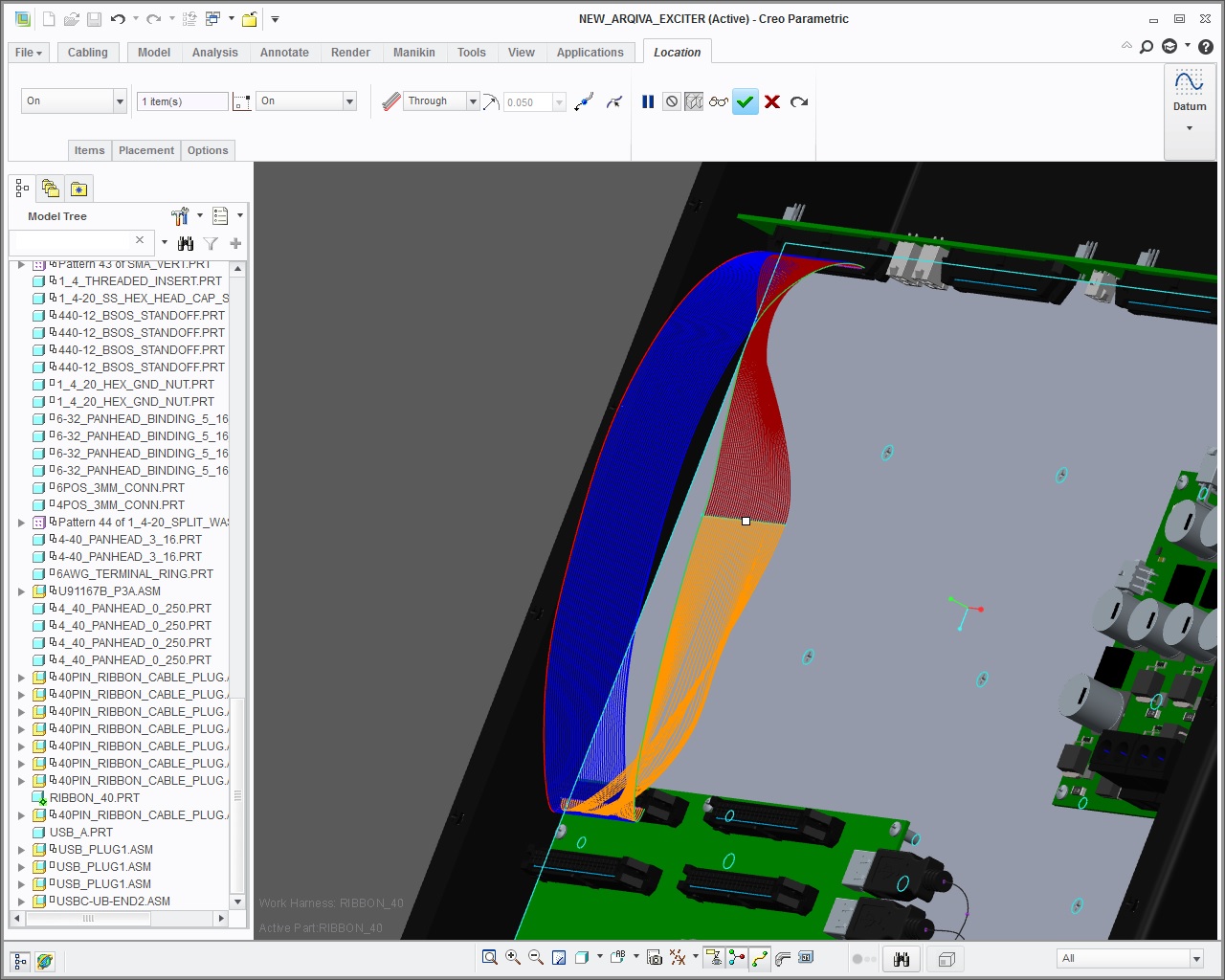This screenshot has width=1225, height=980.
Task: Open Model Tree show list icon
Action: [220, 216]
